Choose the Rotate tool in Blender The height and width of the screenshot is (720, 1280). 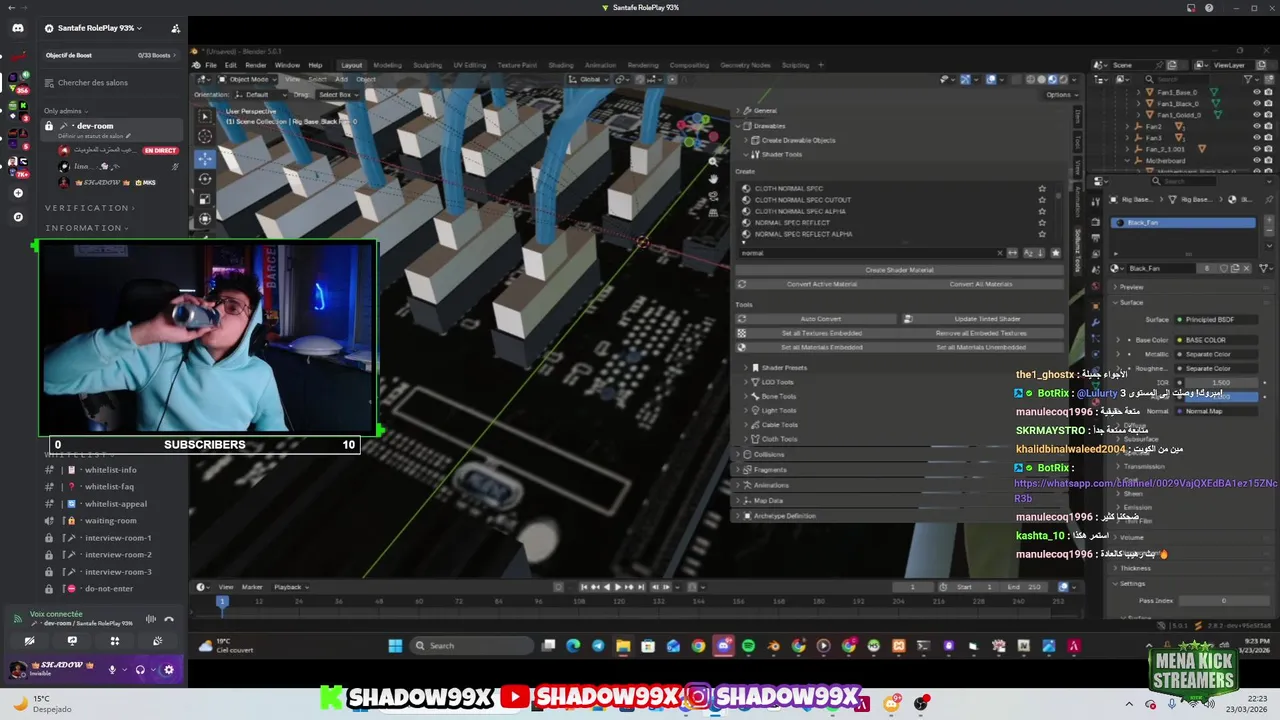point(204,178)
